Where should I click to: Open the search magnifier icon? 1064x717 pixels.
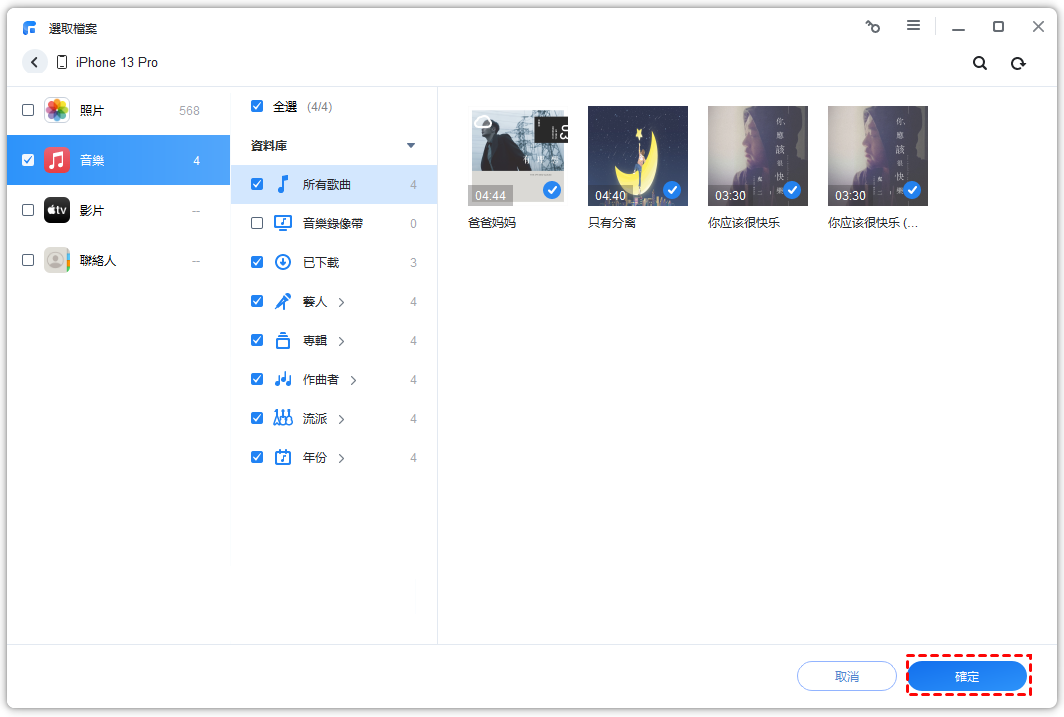(980, 63)
